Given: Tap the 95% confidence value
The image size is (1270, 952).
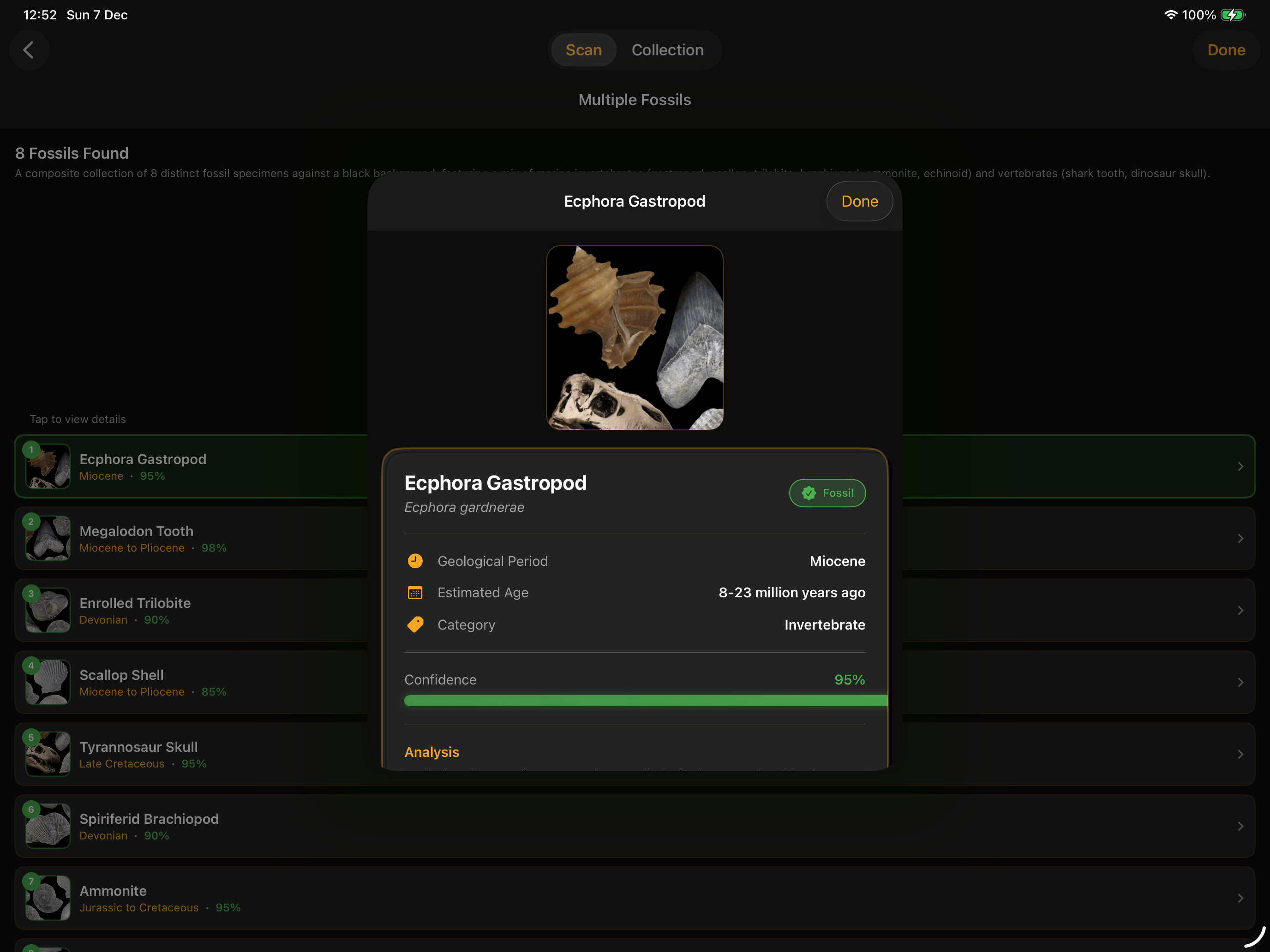Looking at the screenshot, I should pyautogui.click(x=850, y=679).
